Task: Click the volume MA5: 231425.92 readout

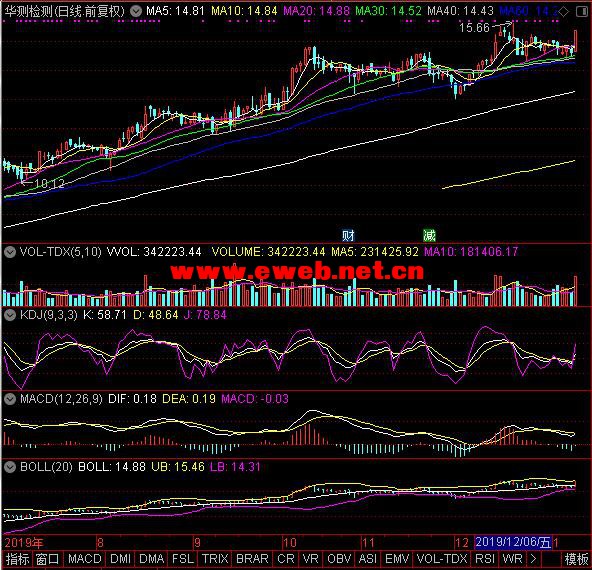Action: click(x=375, y=252)
